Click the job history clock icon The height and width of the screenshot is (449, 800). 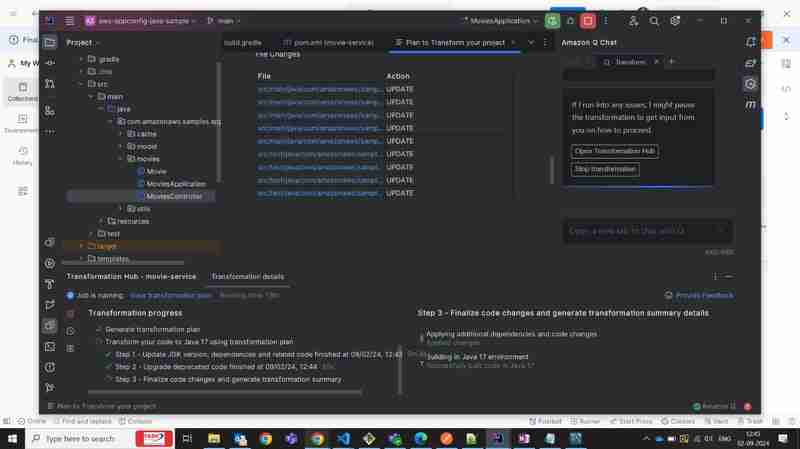(70, 331)
